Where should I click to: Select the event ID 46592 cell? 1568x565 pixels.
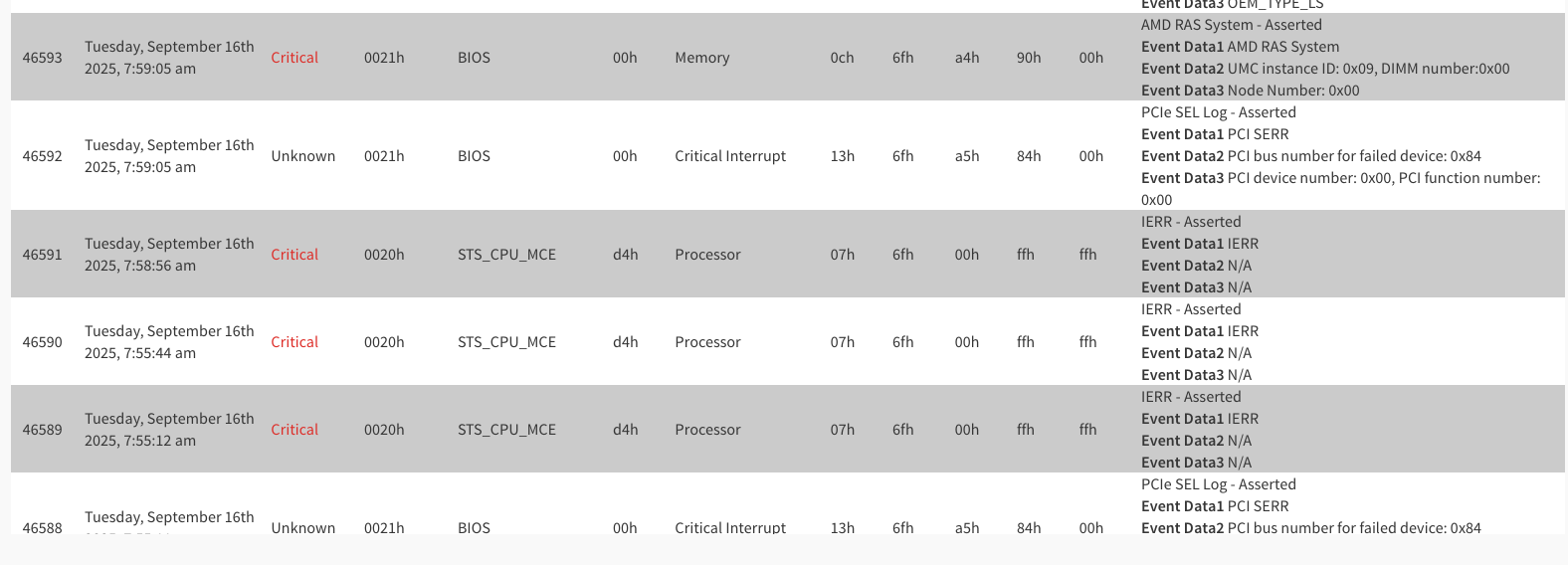42,156
